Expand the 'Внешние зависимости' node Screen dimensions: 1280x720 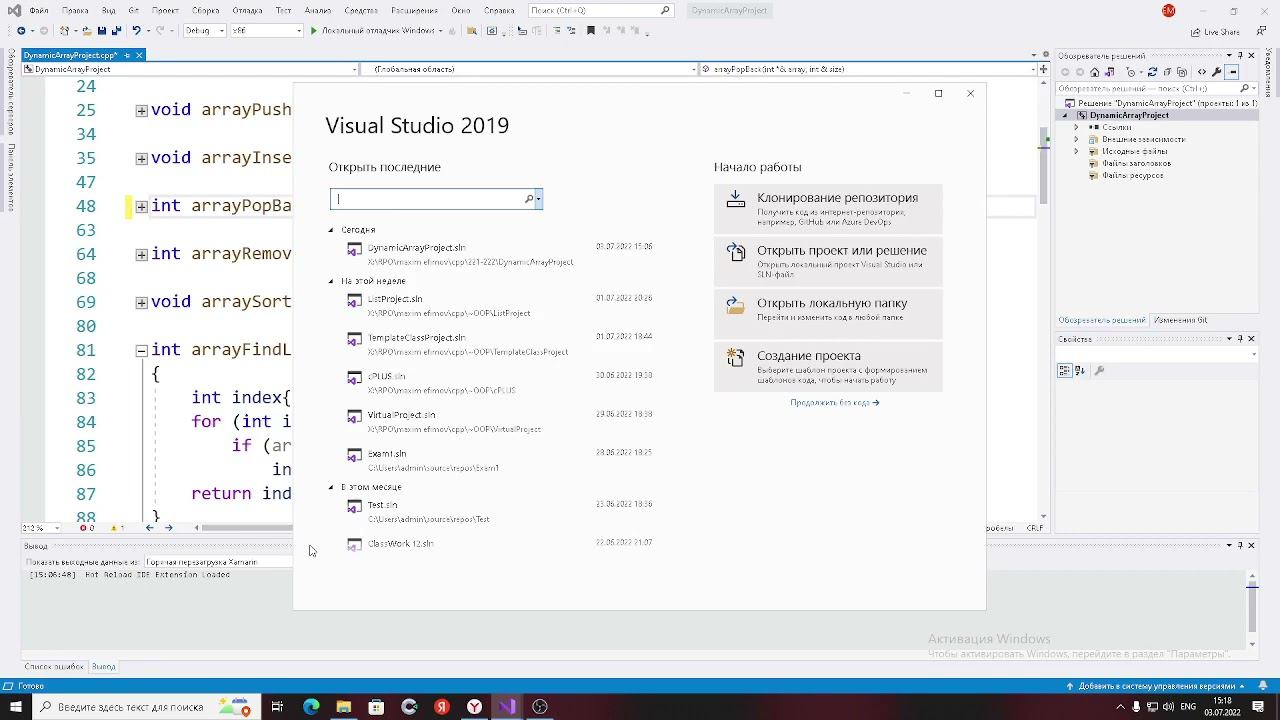point(1077,139)
